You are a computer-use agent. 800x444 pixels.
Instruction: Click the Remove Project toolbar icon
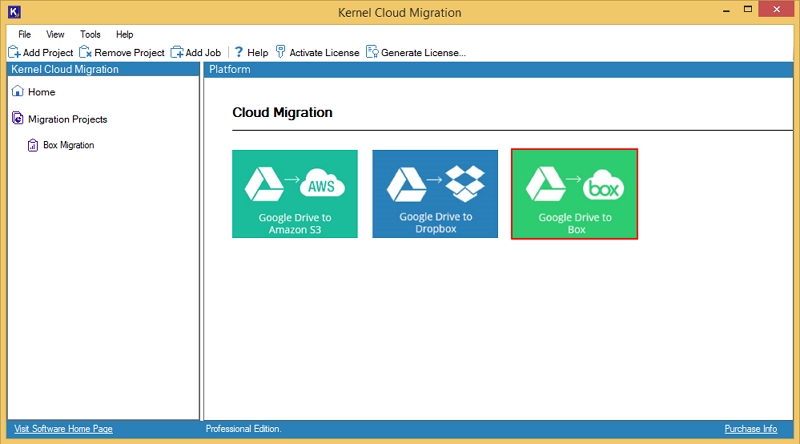click(x=85, y=52)
